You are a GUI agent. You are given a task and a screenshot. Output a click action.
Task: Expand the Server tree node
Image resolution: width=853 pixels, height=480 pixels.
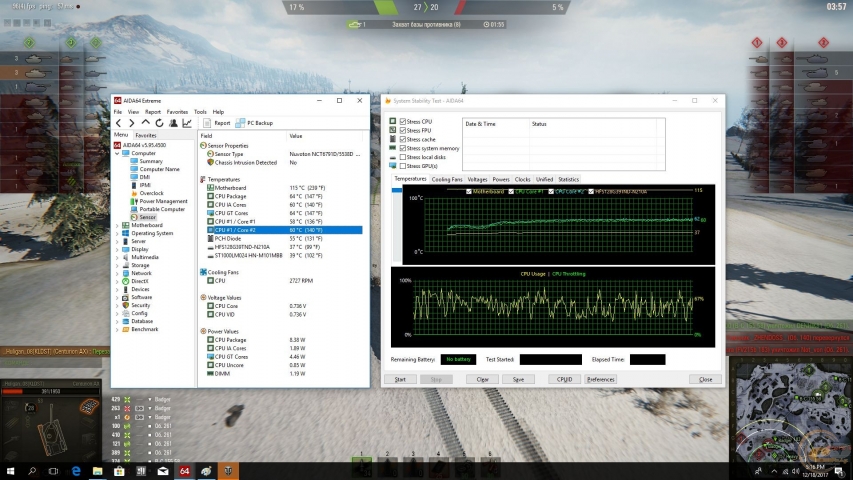tap(117, 241)
